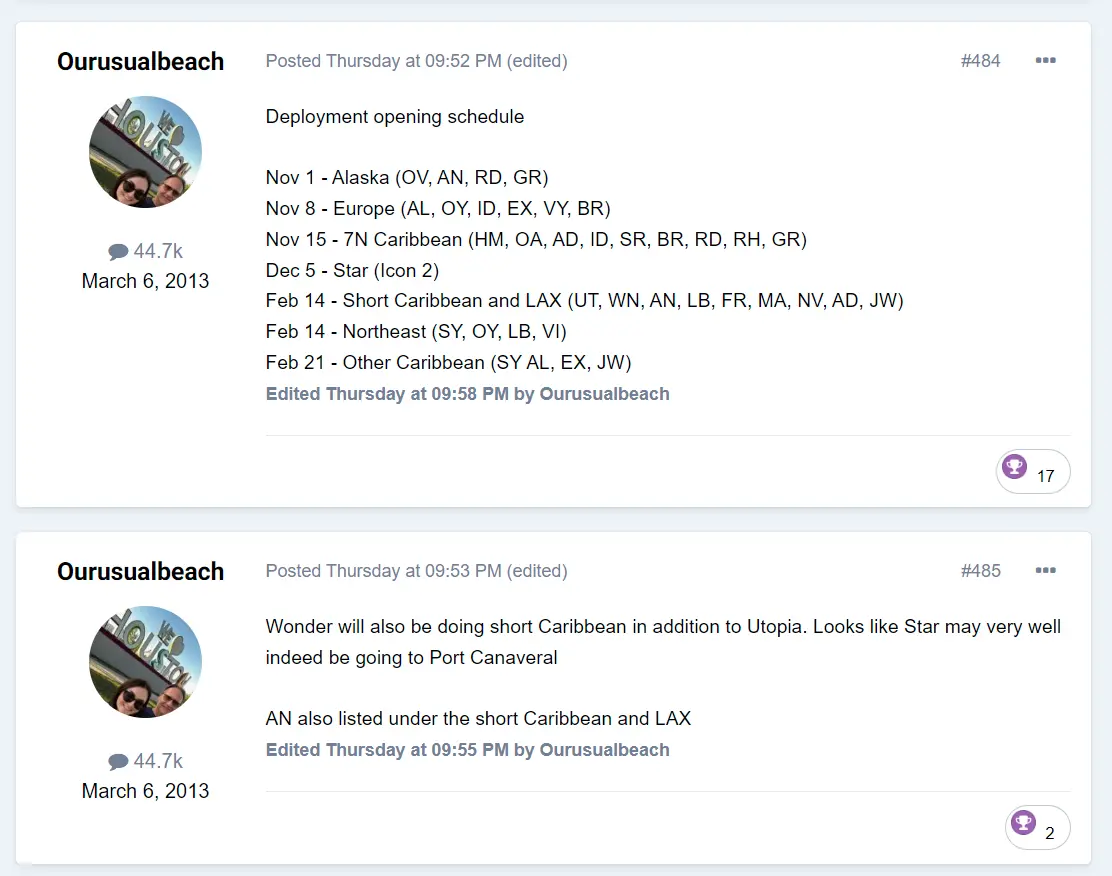Click 'Posted Thursday at 09:52 PM' timestamp
This screenshot has height=876, width=1112.
coord(383,61)
